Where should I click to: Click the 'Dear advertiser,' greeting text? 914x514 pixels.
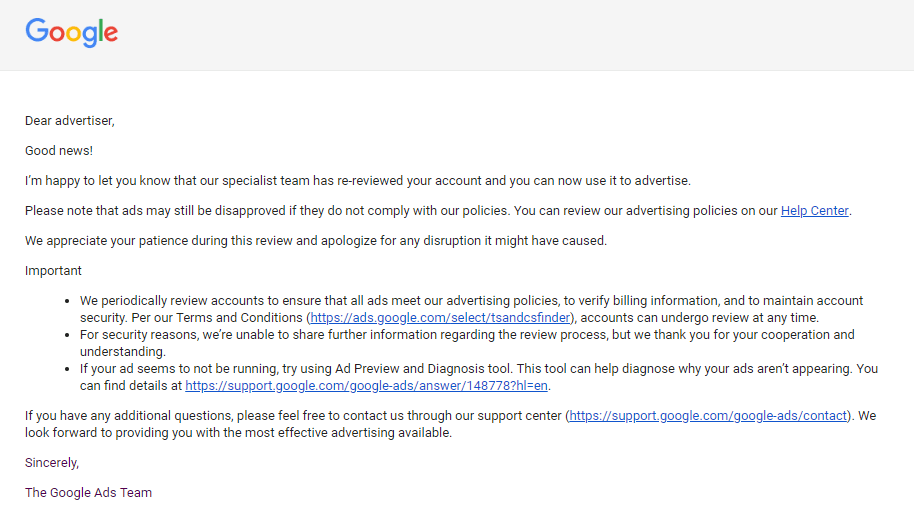pos(70,121)
